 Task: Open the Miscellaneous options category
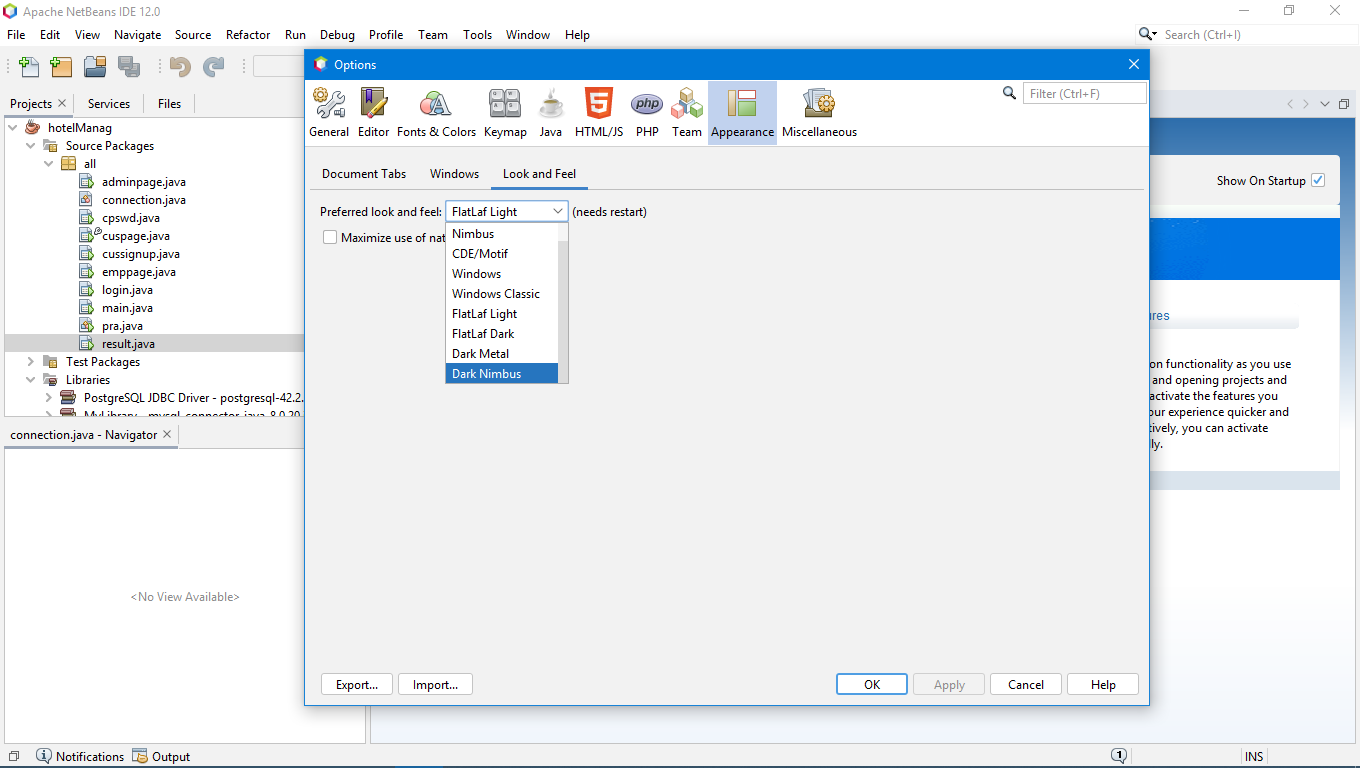[x=819, y=113]
